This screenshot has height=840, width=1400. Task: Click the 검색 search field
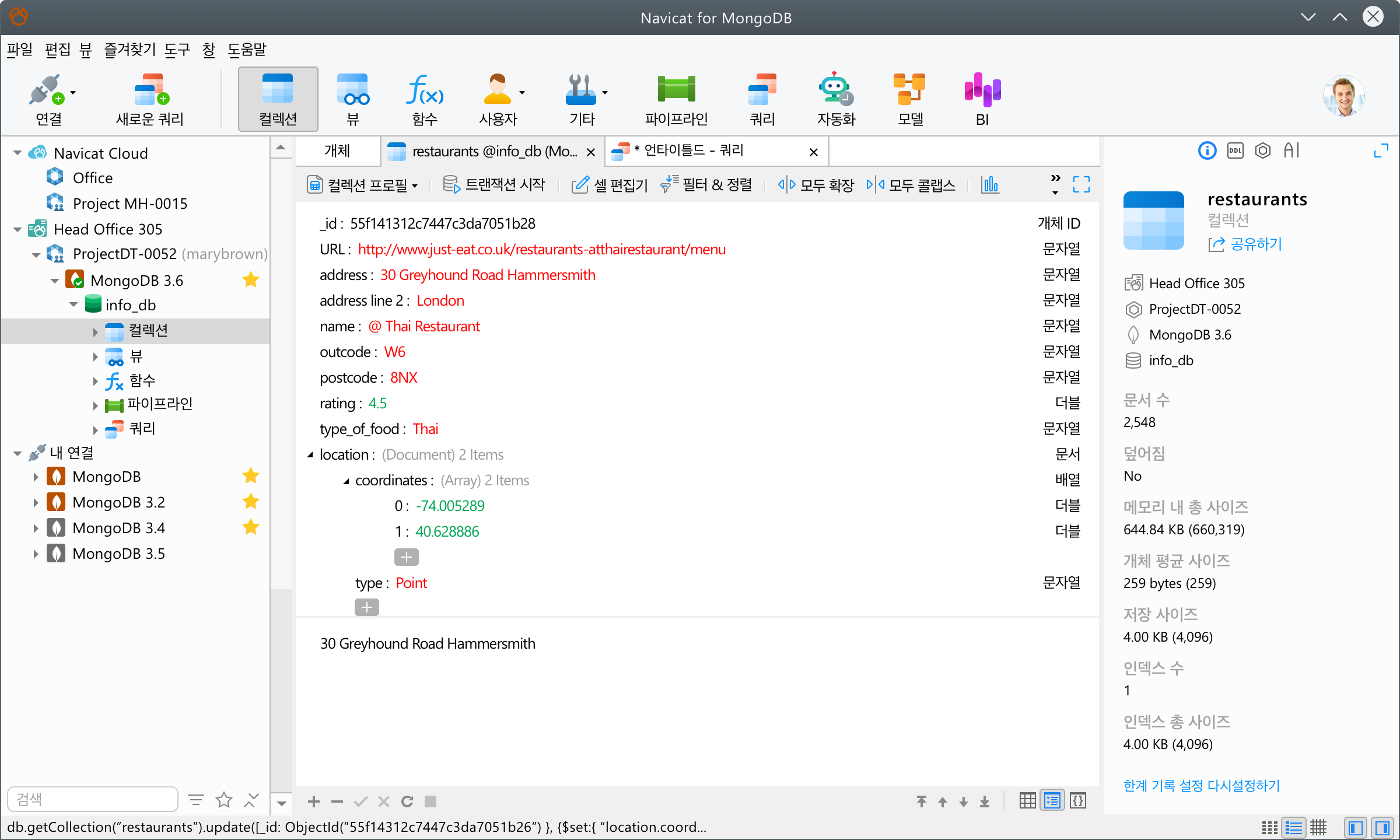93,799
